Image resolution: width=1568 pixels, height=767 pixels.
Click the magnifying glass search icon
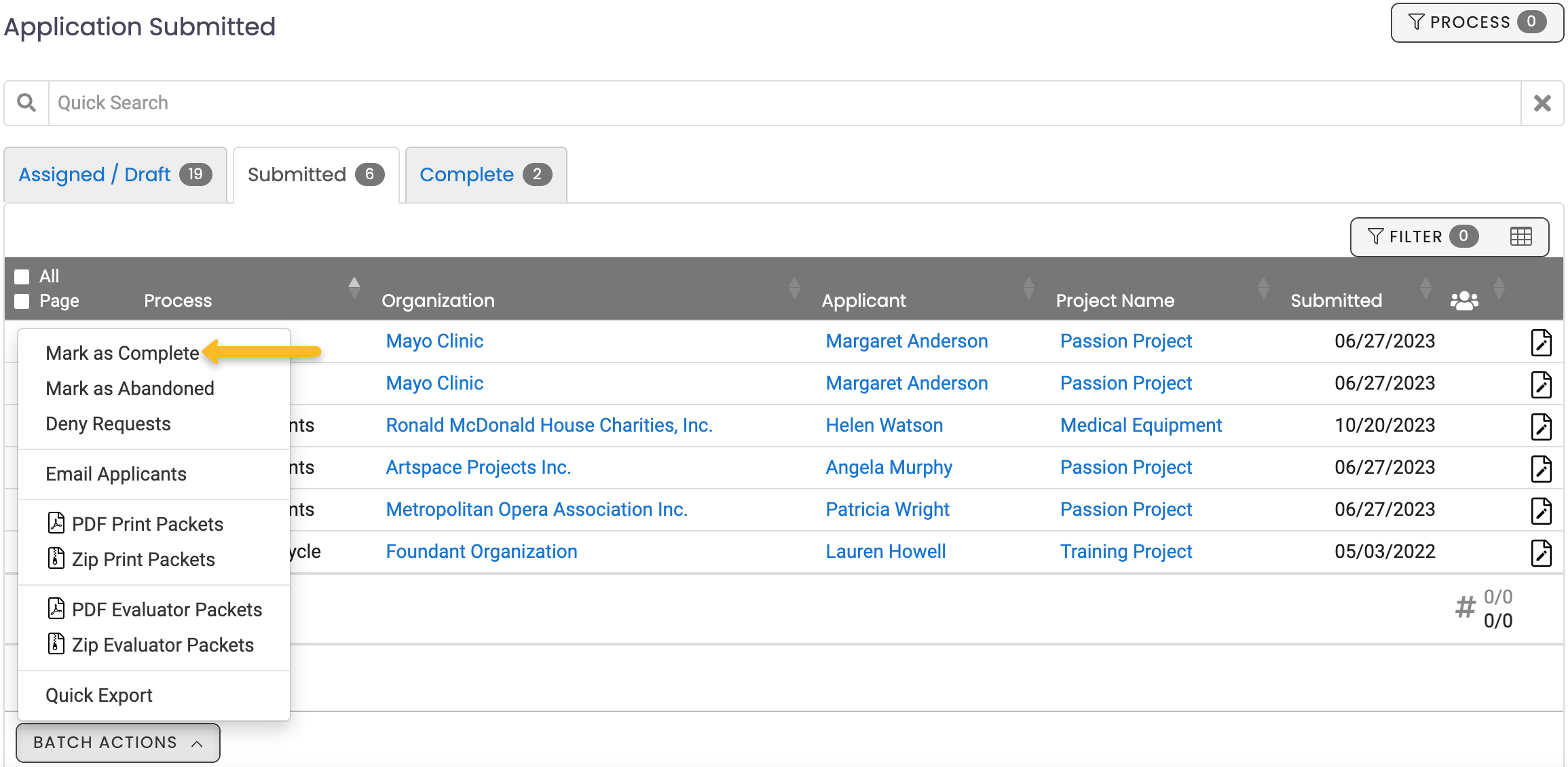pyautogui.click(x=26, y=103)
